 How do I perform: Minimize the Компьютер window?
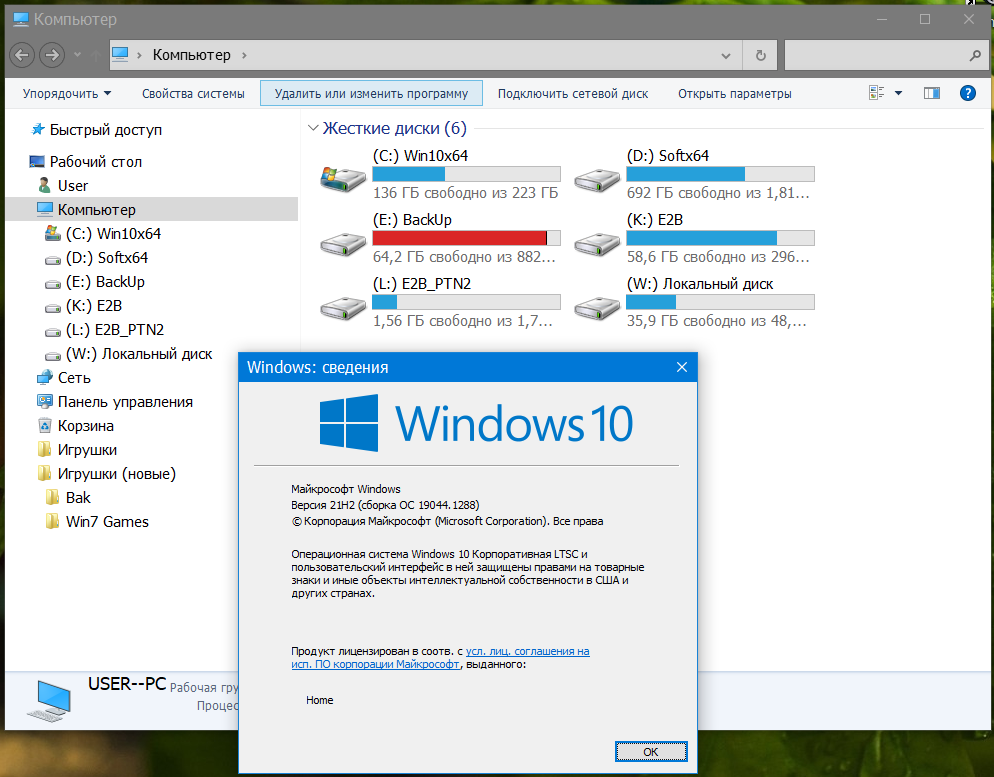tap(882, 19)
